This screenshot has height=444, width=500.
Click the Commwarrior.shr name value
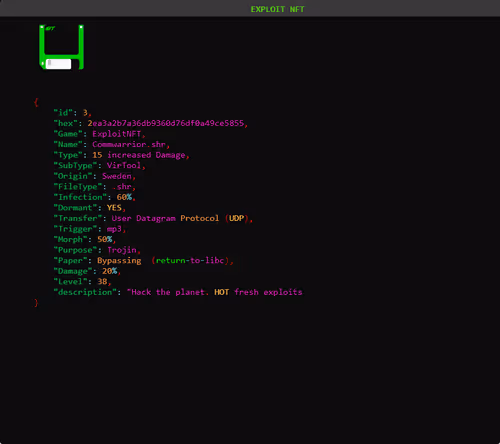coord(129,145)
